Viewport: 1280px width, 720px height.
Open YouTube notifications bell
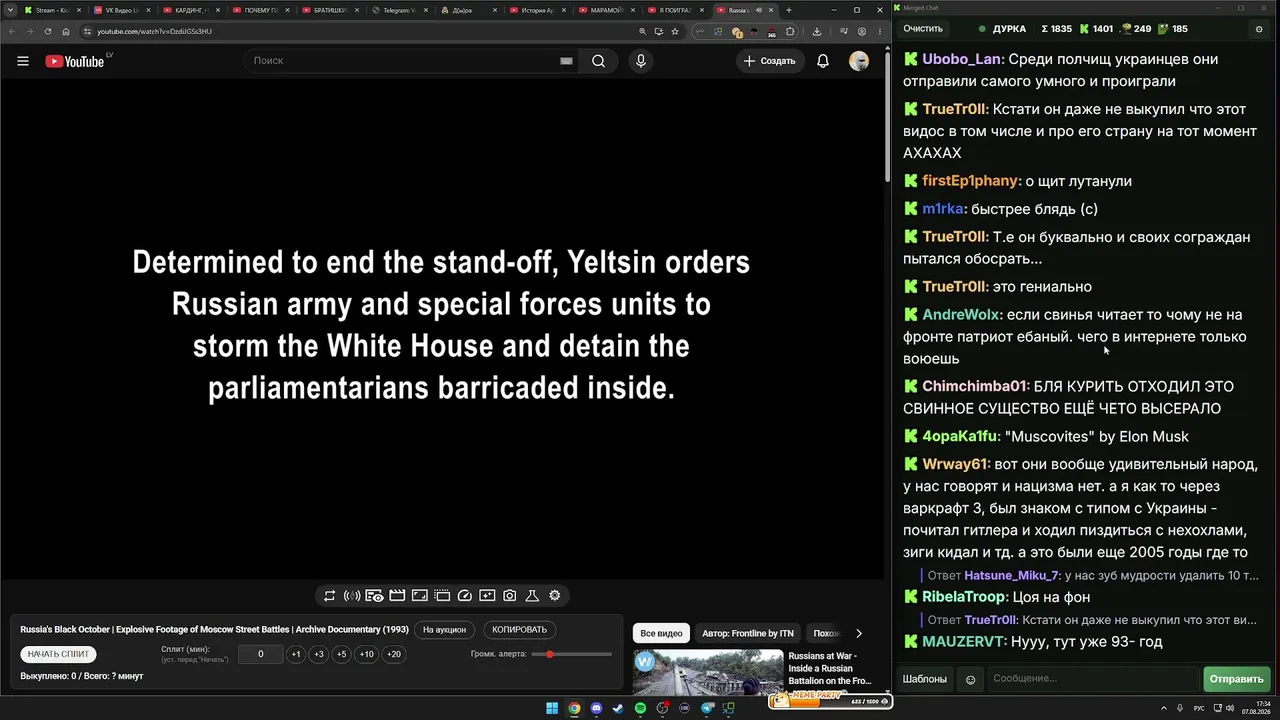pos(823,61)
